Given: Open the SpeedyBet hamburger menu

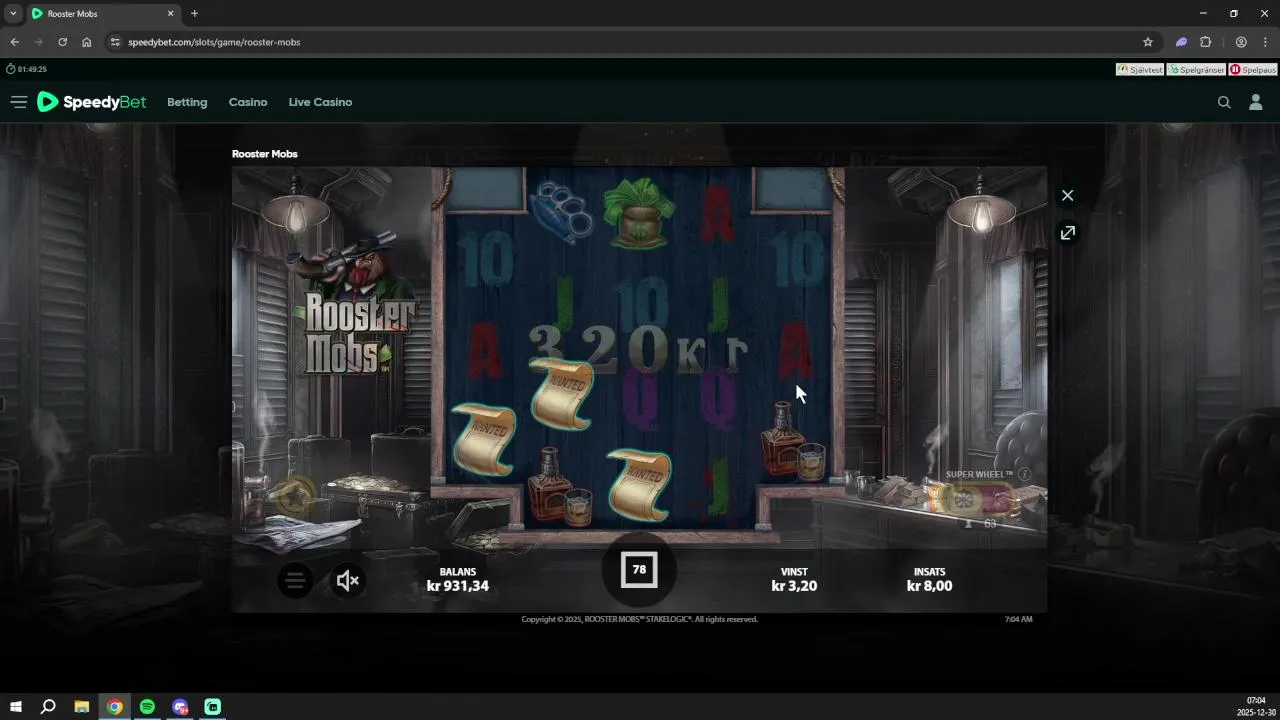Looking at the screenshot, I should pyautogui.click(x=18, y=102).
